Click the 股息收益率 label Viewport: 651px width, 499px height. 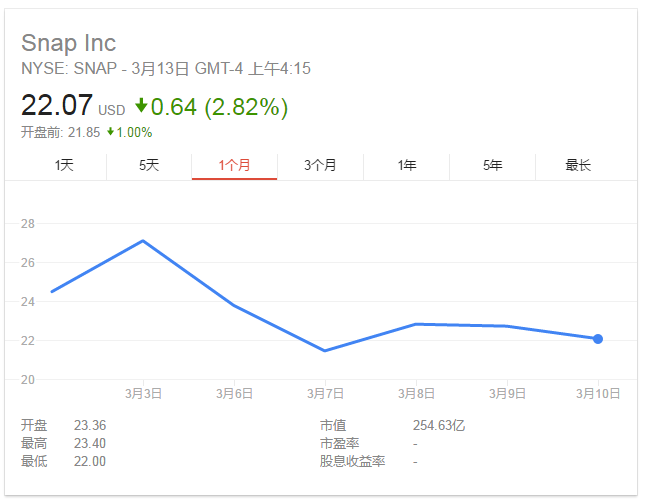click(352, 461)
